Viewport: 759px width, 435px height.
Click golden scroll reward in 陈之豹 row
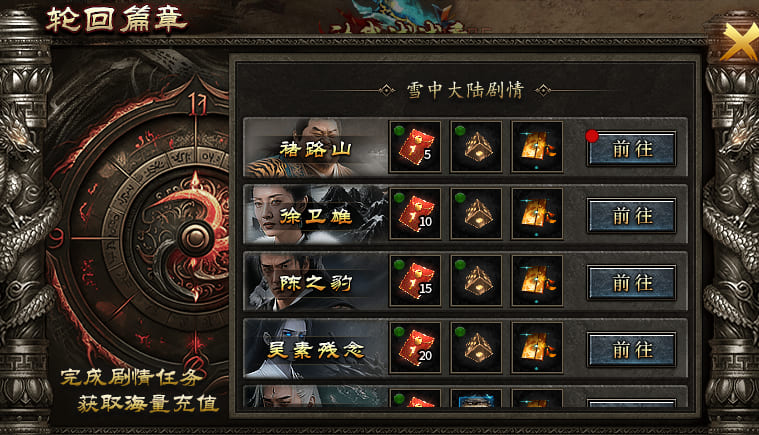point(537,281)
